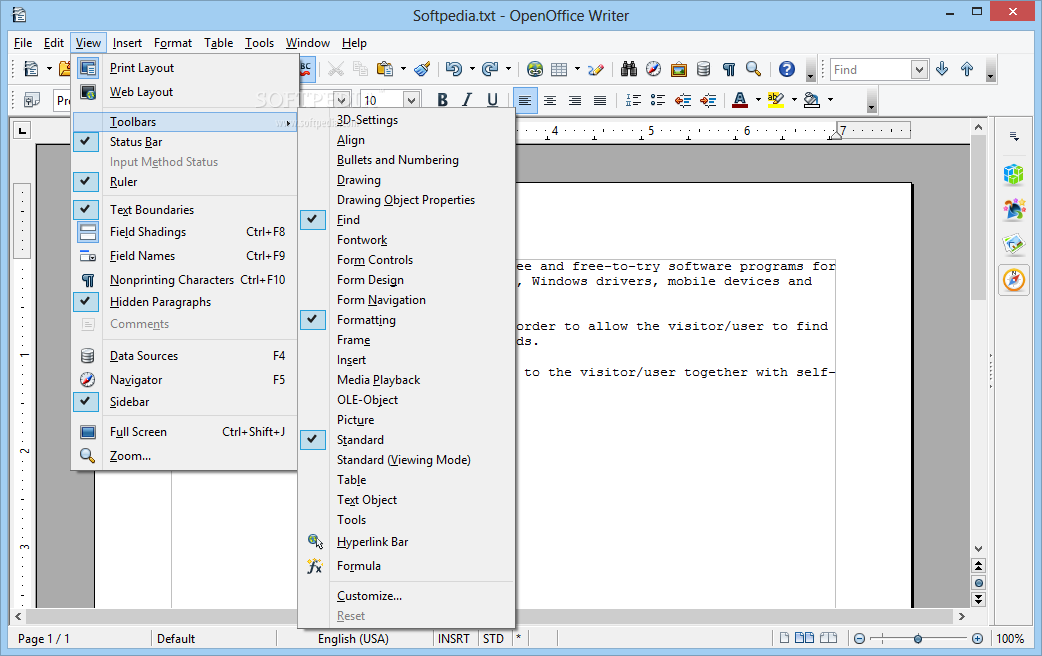1042x656 pixels.
Task: Click the Format Paintbrush icon
Action: (422, 69)
